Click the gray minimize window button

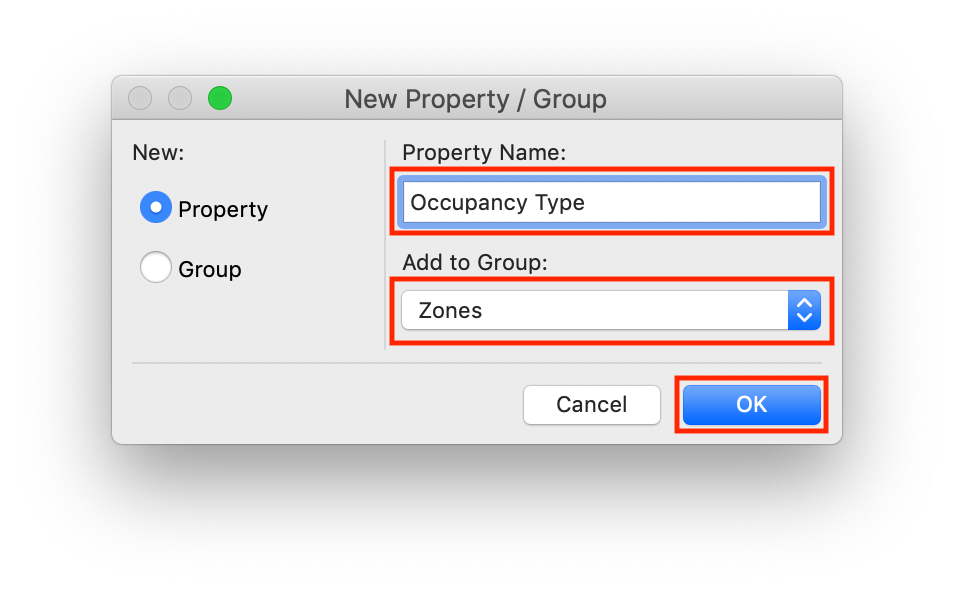pos(180,98)
